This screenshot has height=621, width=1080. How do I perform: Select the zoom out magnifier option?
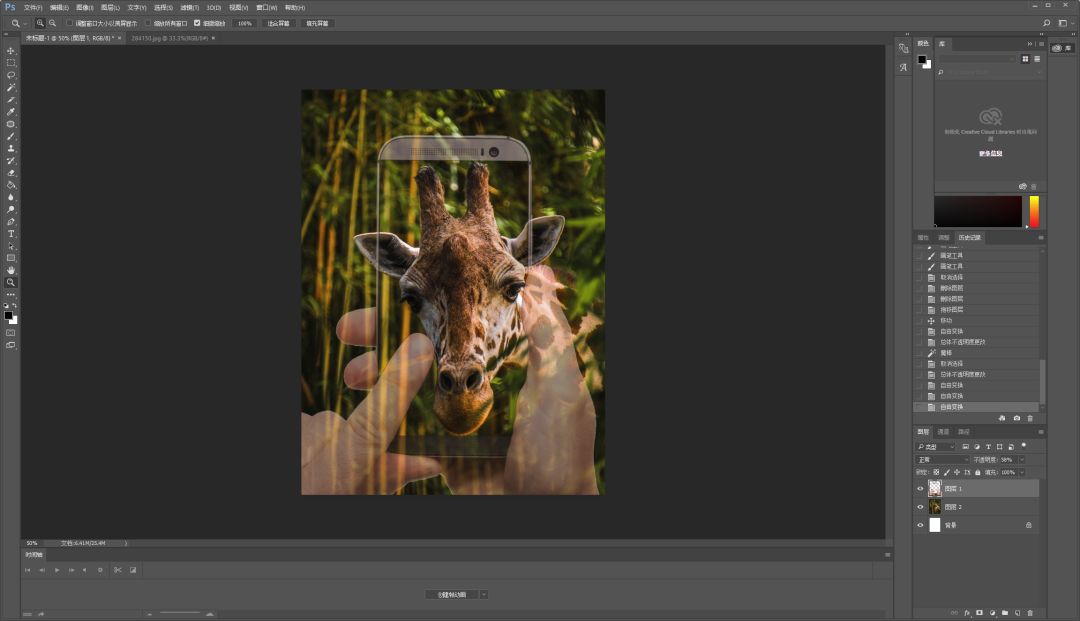coord(52,23)
